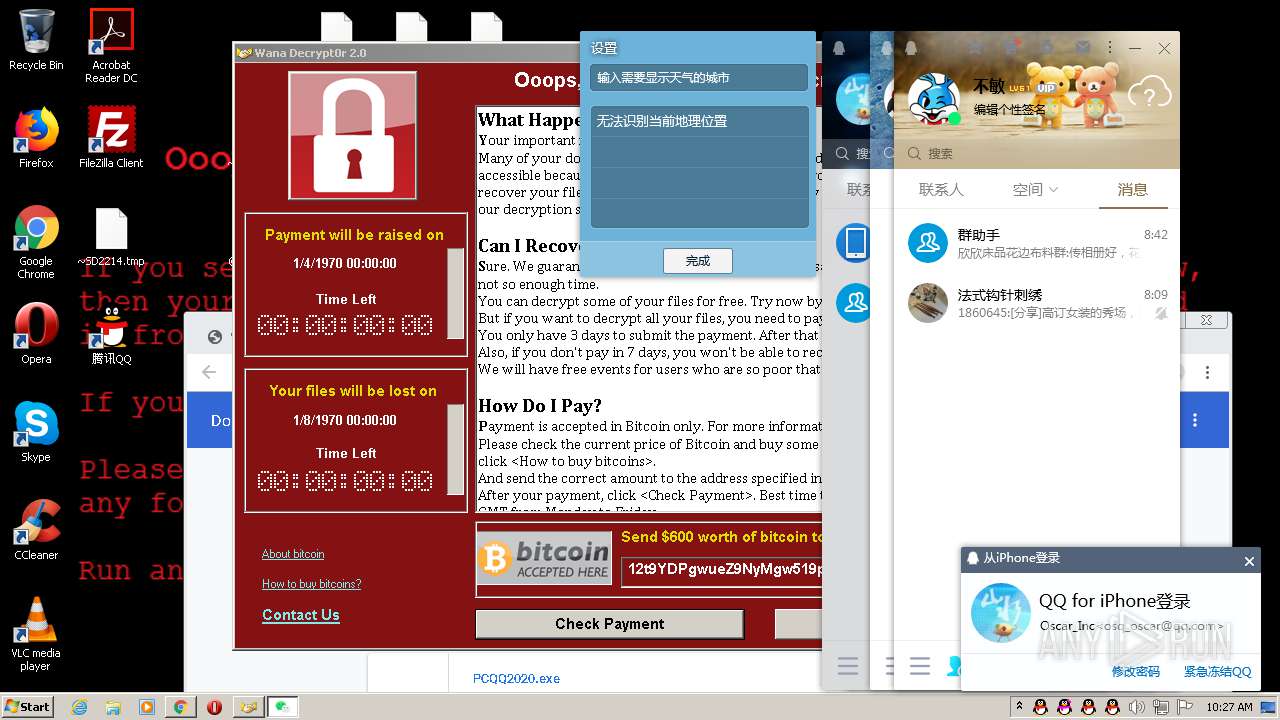This screenshot has height=720, width=1280.
Task: Open the Opera desktop shortcut
Action: tap(36, 333)
